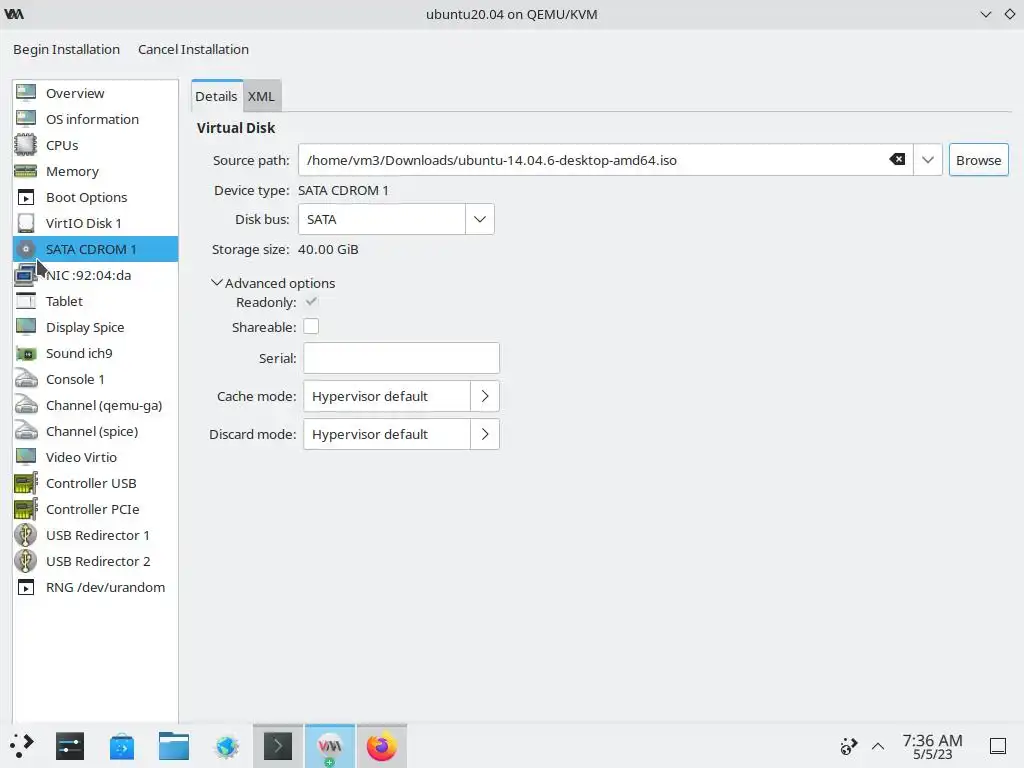The image size is (1024, 768).
Task: Select the Video Virtio icon
Action: click(26, 456)
